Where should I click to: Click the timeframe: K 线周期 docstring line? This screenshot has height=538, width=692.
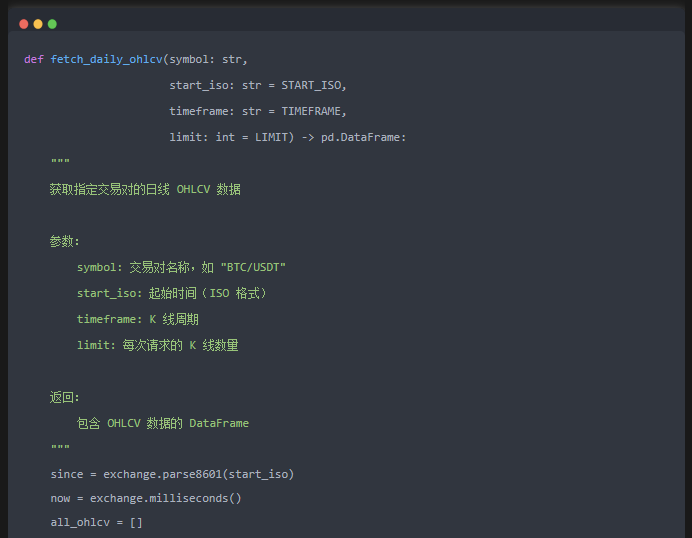point(138,319)
